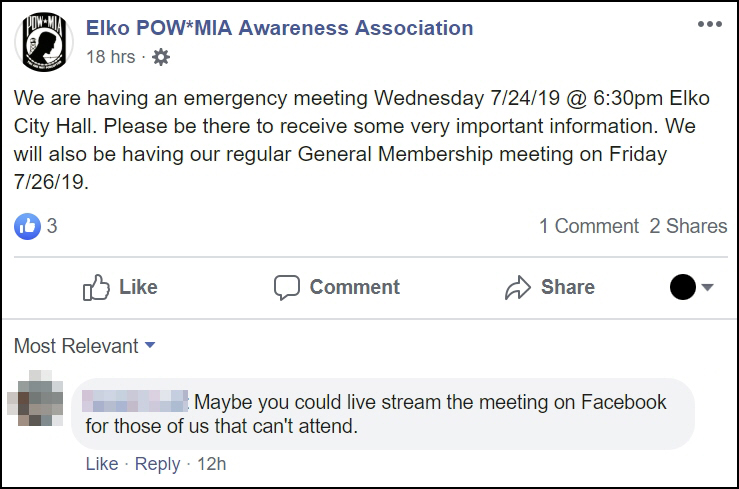This screenshot has height=489, width=739.
Task: Click the black circle profile selector
Action: 682,287
